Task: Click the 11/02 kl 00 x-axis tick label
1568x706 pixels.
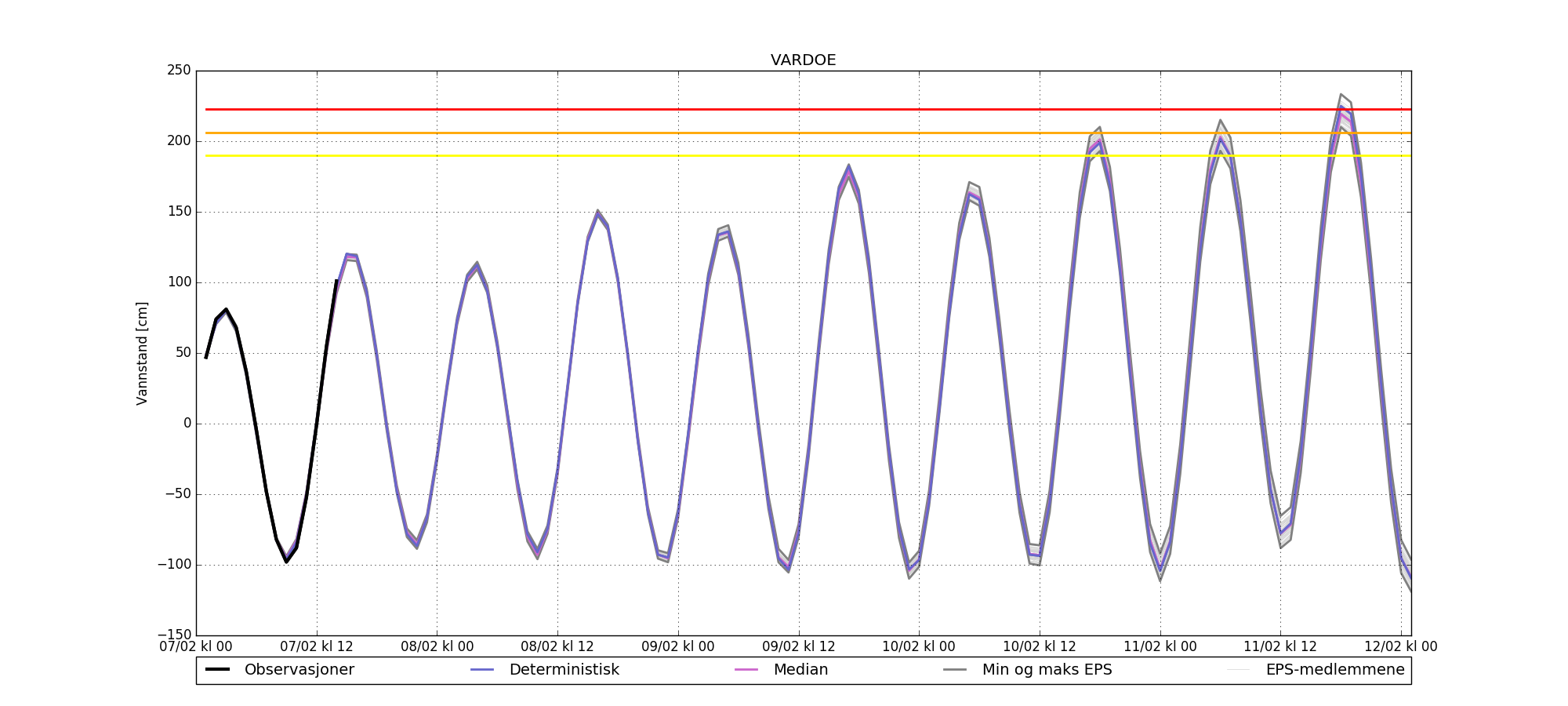Action: coord(1160,647)
